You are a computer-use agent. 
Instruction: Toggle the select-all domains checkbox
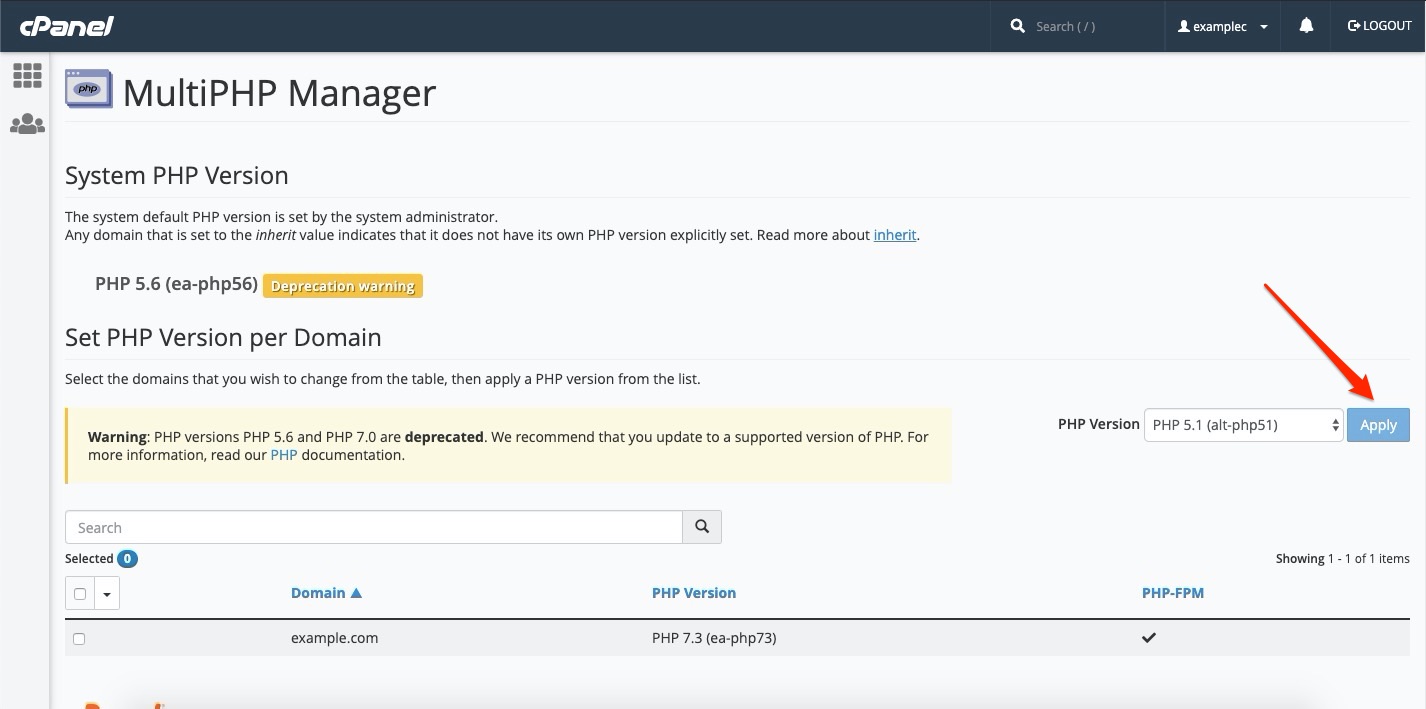tap(80, 593)
